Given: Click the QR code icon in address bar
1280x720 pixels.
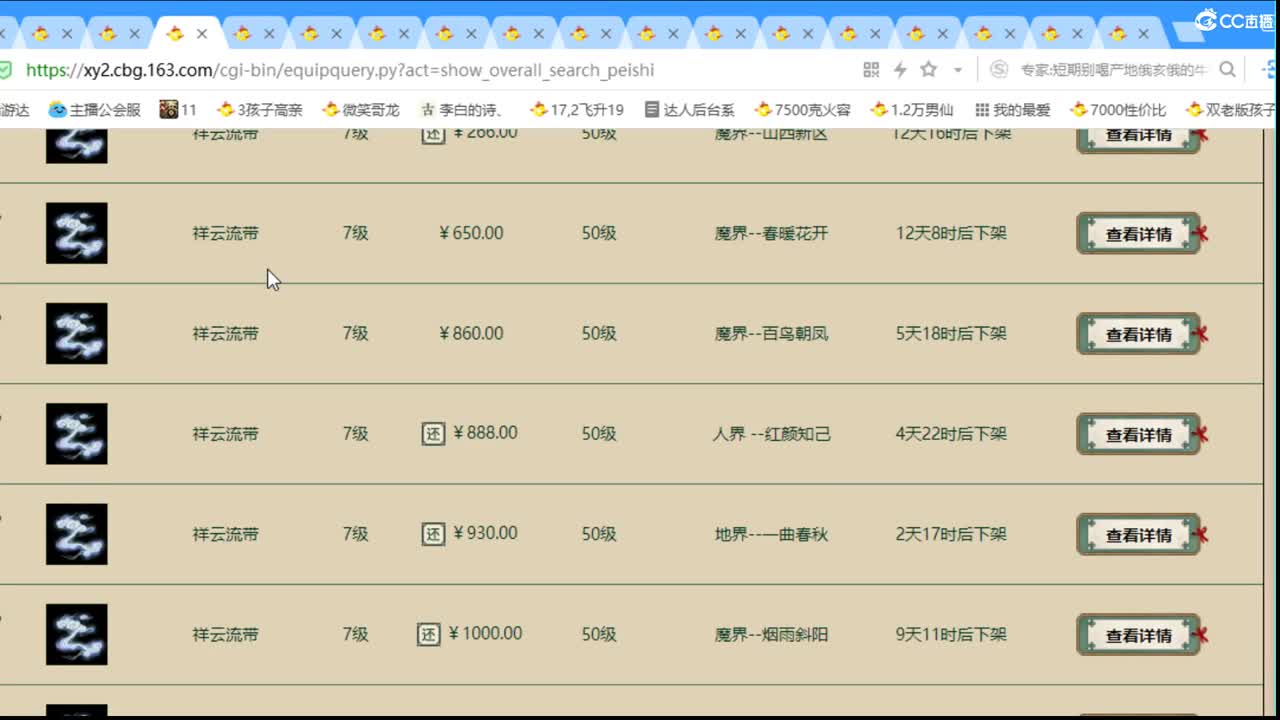Looking at the screenshot, I should 871,70.
